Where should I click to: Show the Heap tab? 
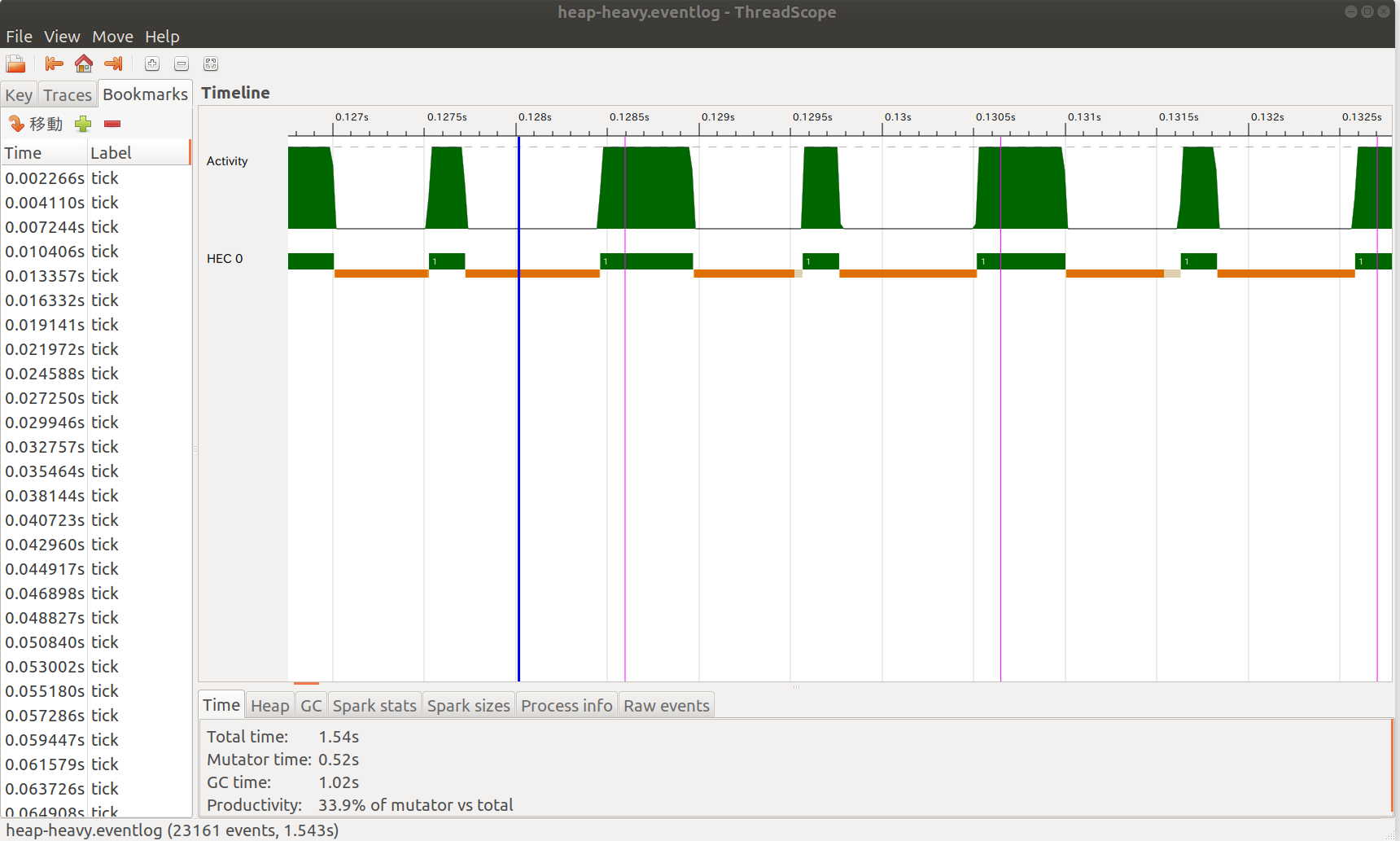point(269,705)
